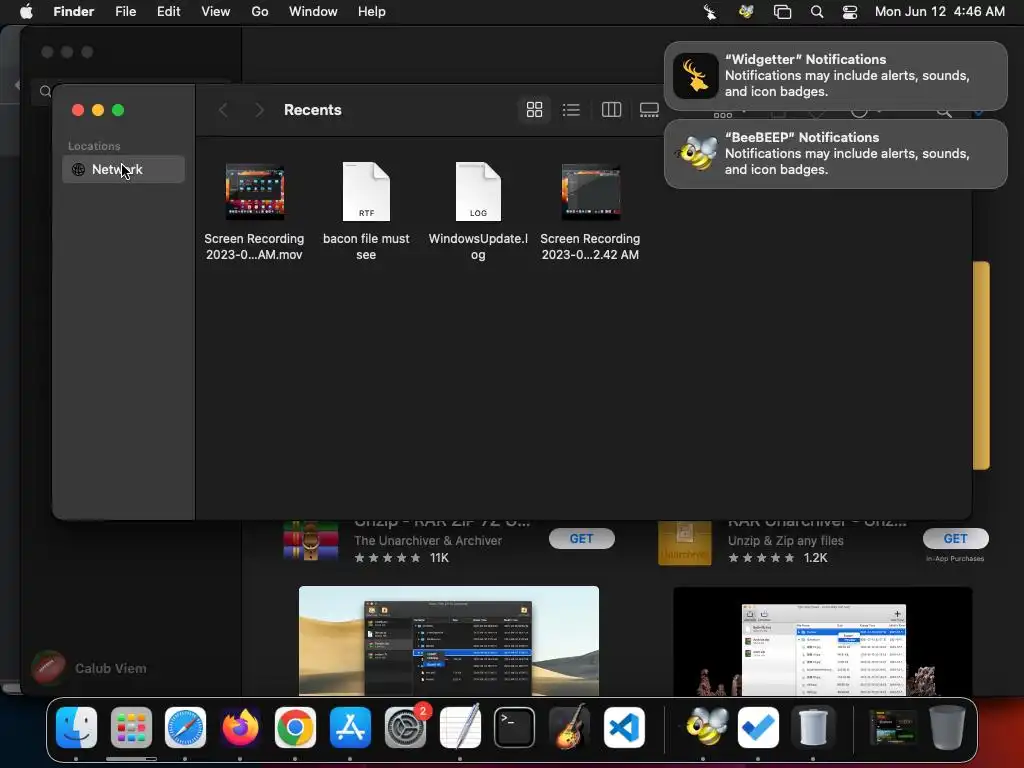Select the bacon file must see RTF

(366, 212)
